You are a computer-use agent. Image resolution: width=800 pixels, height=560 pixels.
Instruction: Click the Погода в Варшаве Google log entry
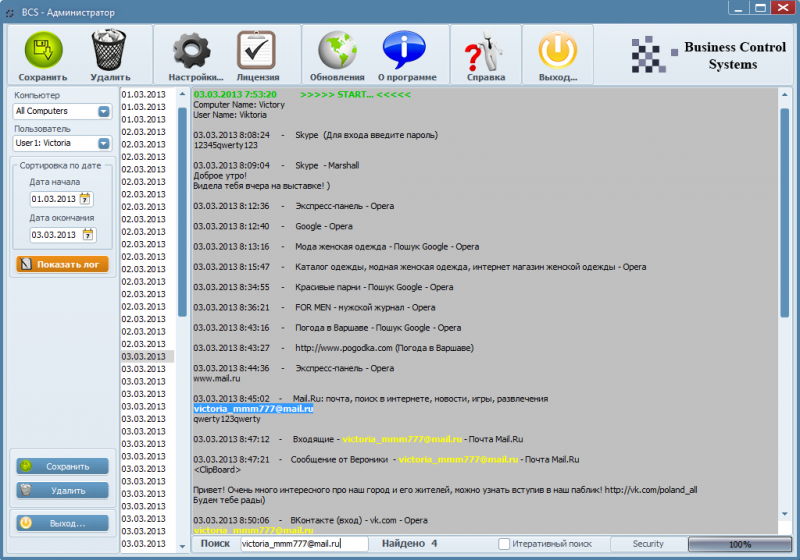coord(327,328)
